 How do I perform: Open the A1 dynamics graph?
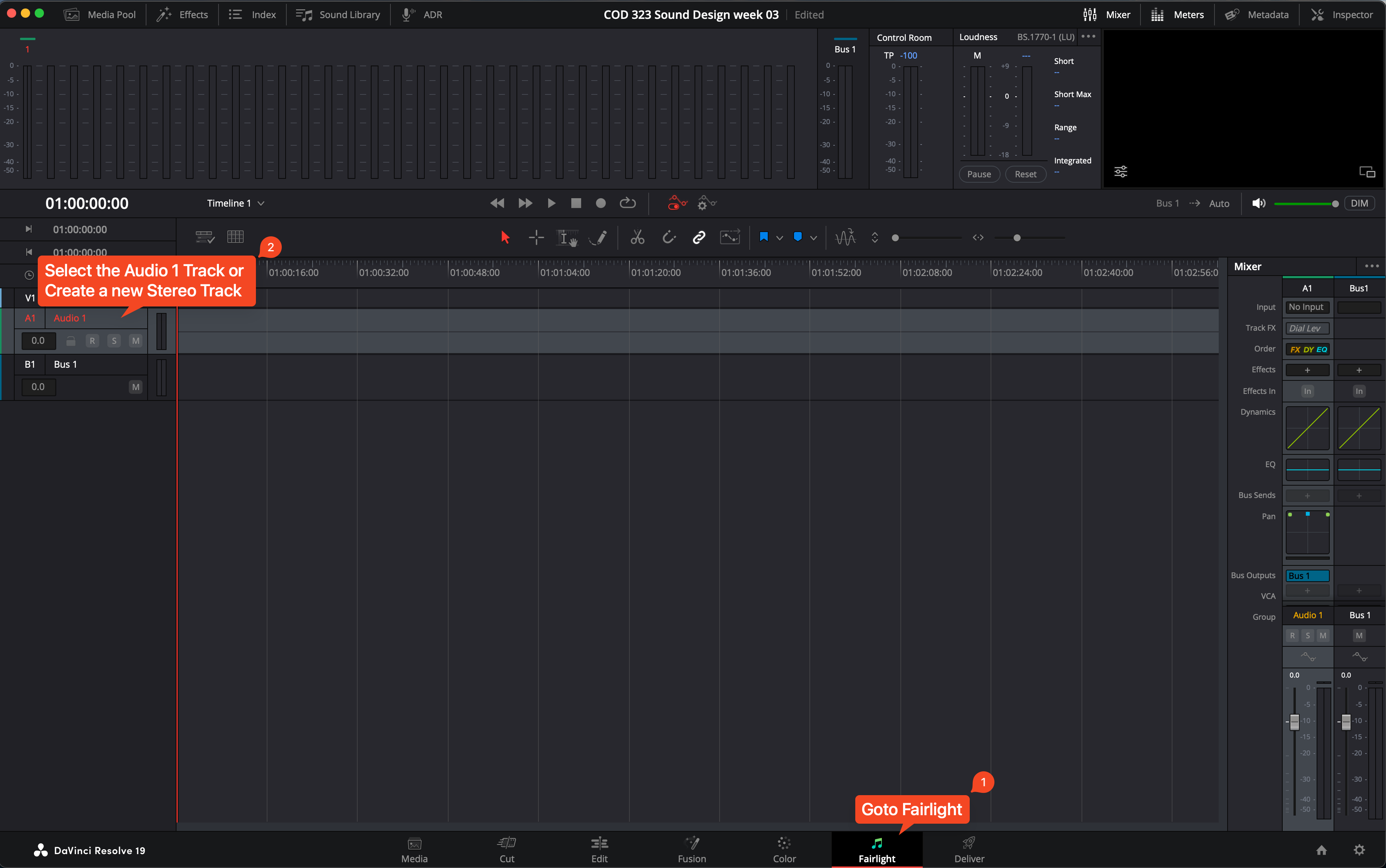[x=1307, y=428]
